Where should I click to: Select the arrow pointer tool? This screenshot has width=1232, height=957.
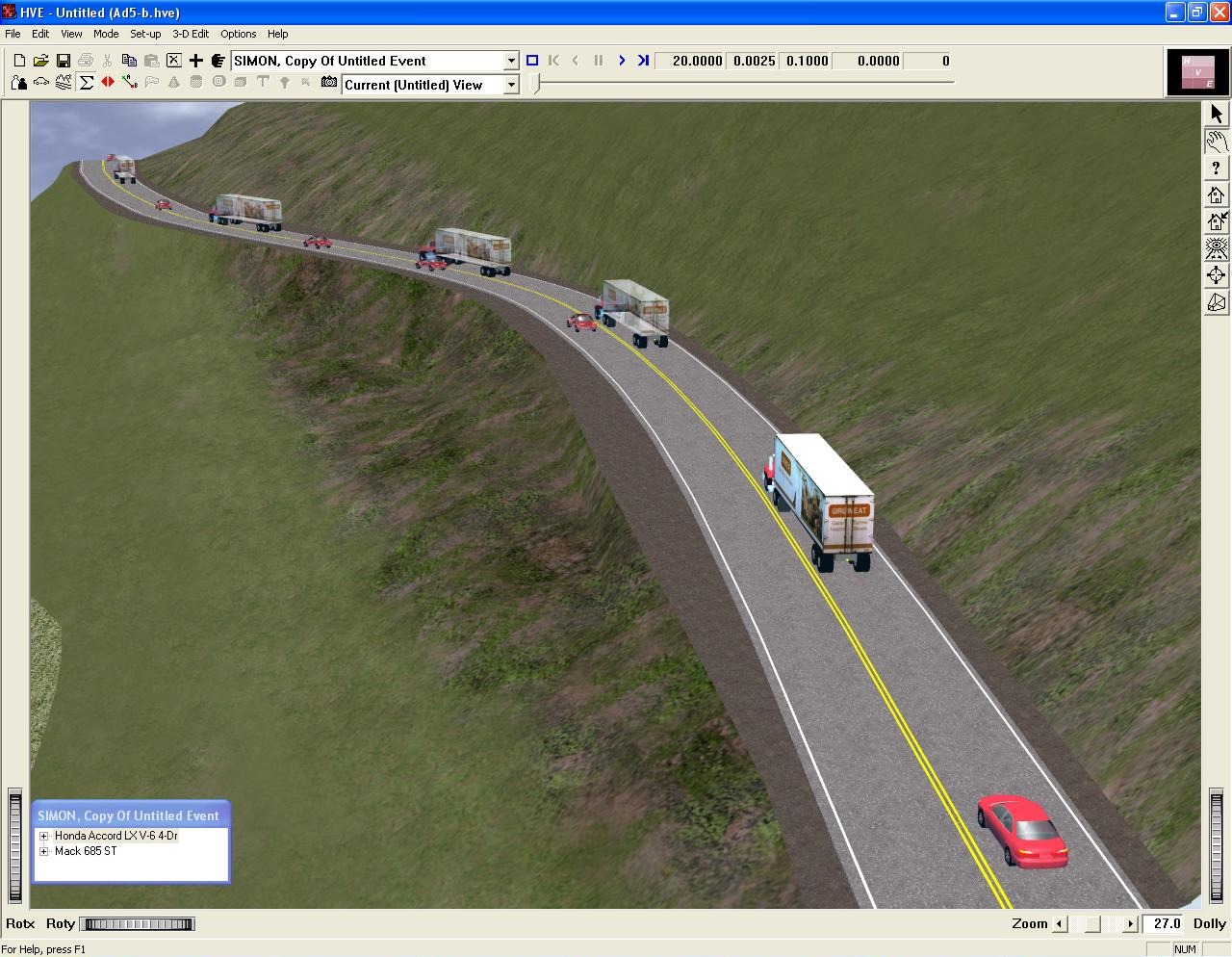[1217, 114]
